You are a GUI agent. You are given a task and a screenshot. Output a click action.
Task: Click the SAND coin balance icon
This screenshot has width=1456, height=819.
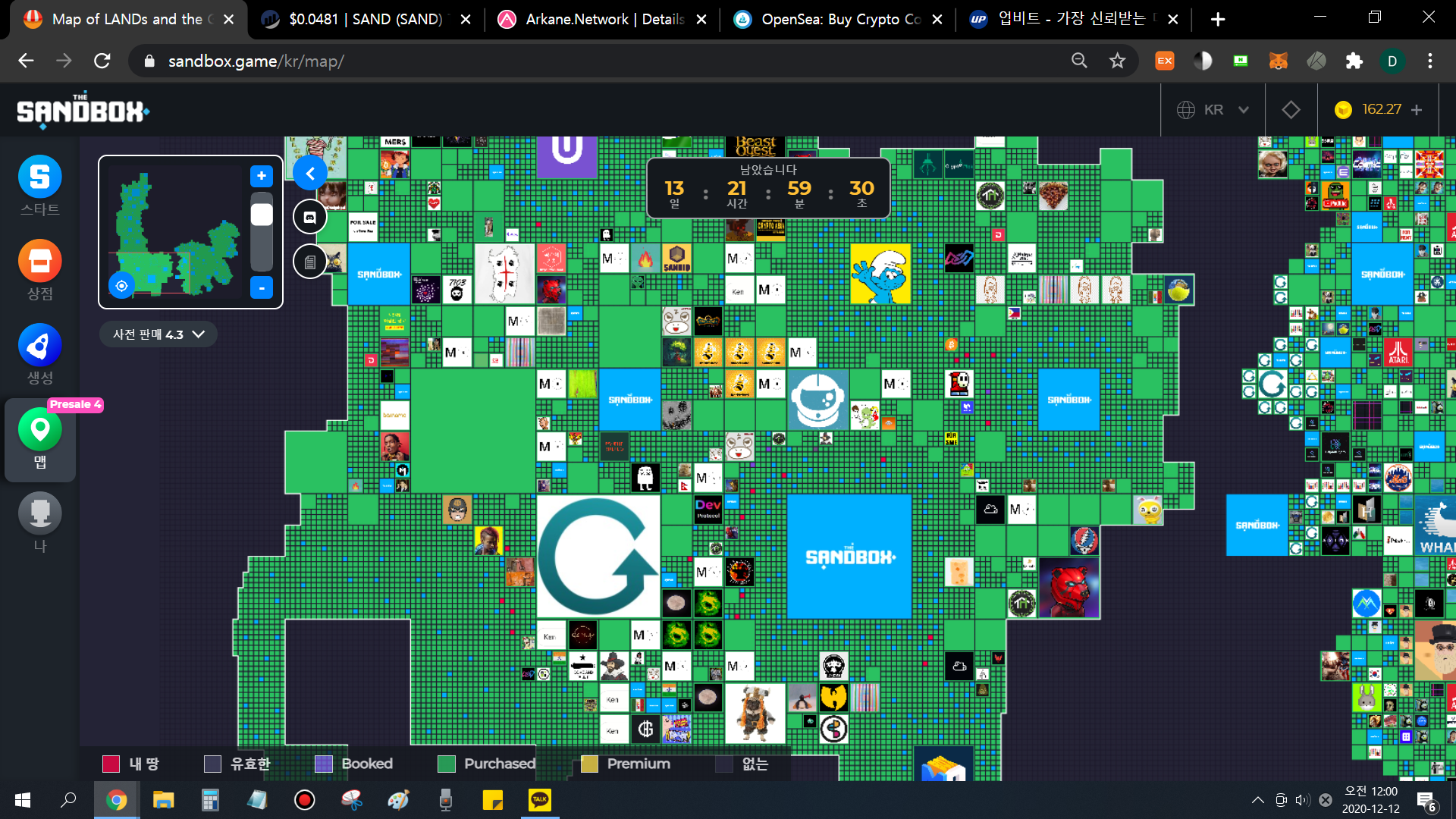pyautogui.click(x=1343, y=110)
